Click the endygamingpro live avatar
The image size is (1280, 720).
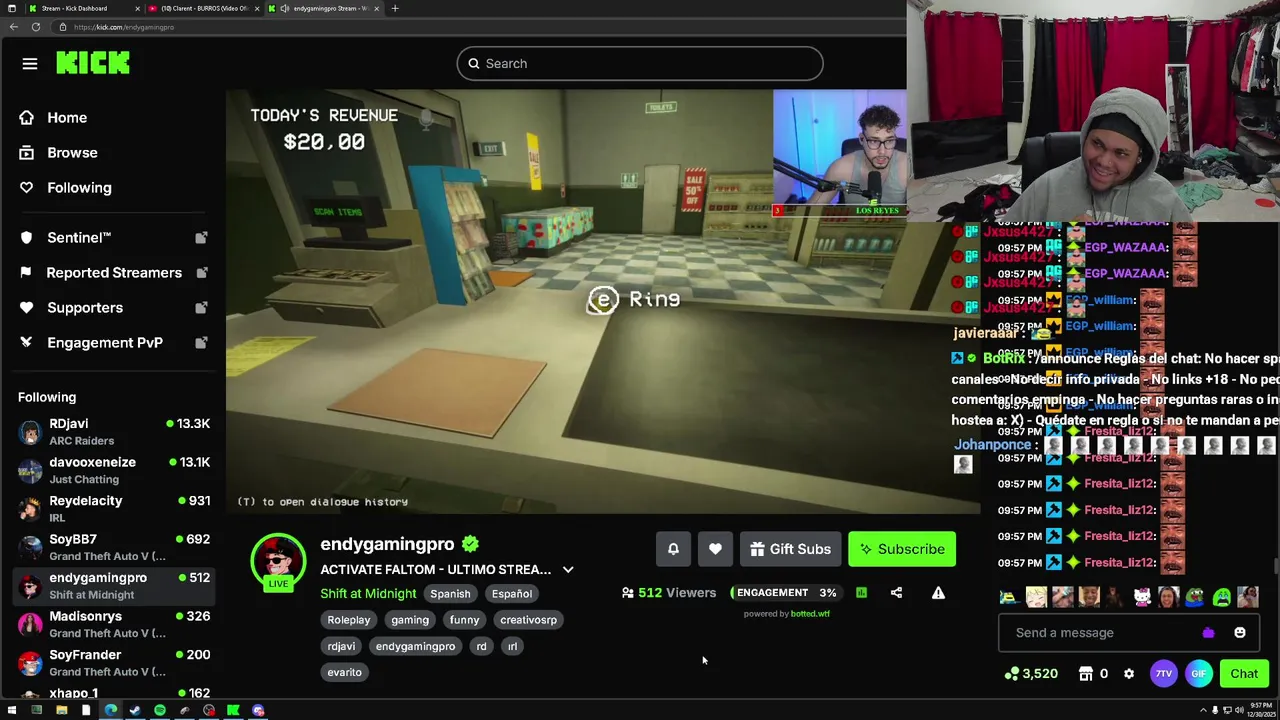coord(278,561)
